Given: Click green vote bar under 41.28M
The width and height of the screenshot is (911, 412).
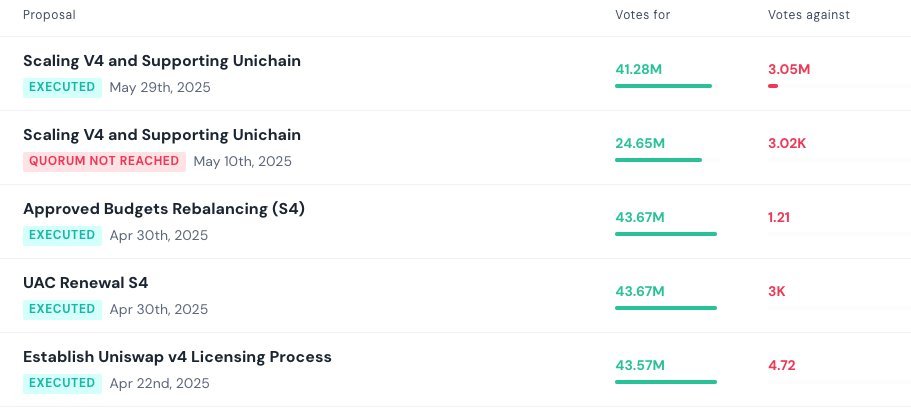Looking at the screenshot, I should tap(663, 86).
